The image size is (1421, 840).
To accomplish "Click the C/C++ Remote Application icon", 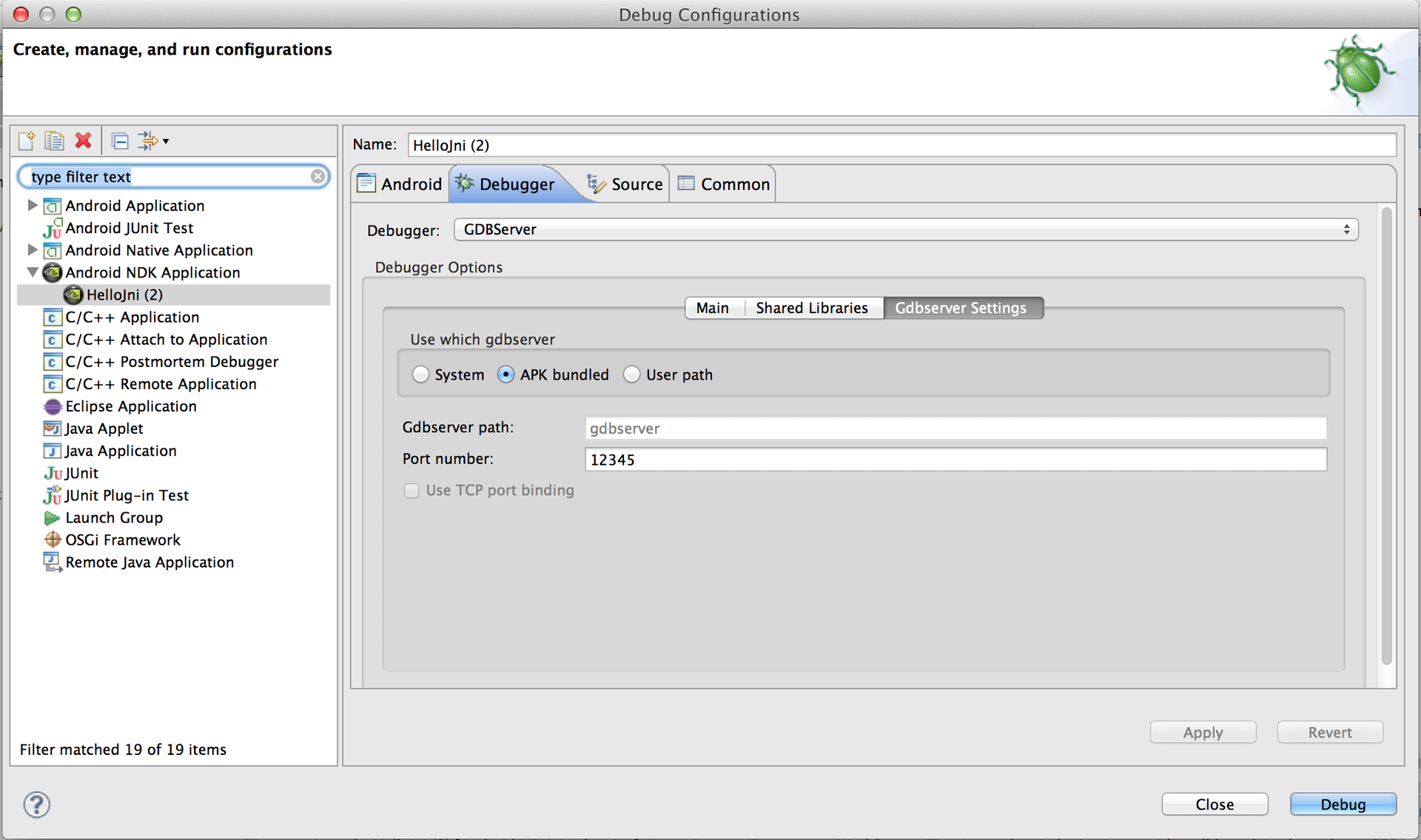I will click(x=52, y=384).
